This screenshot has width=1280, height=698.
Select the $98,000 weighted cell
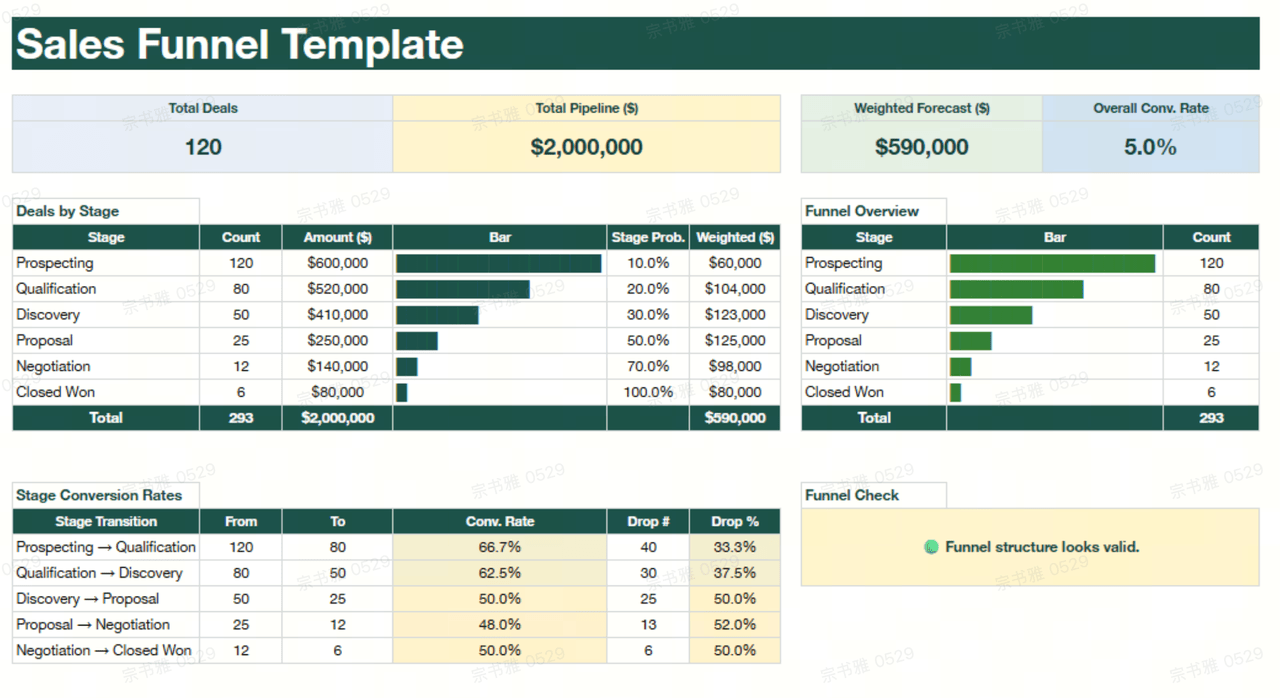[x=735, y=367]
